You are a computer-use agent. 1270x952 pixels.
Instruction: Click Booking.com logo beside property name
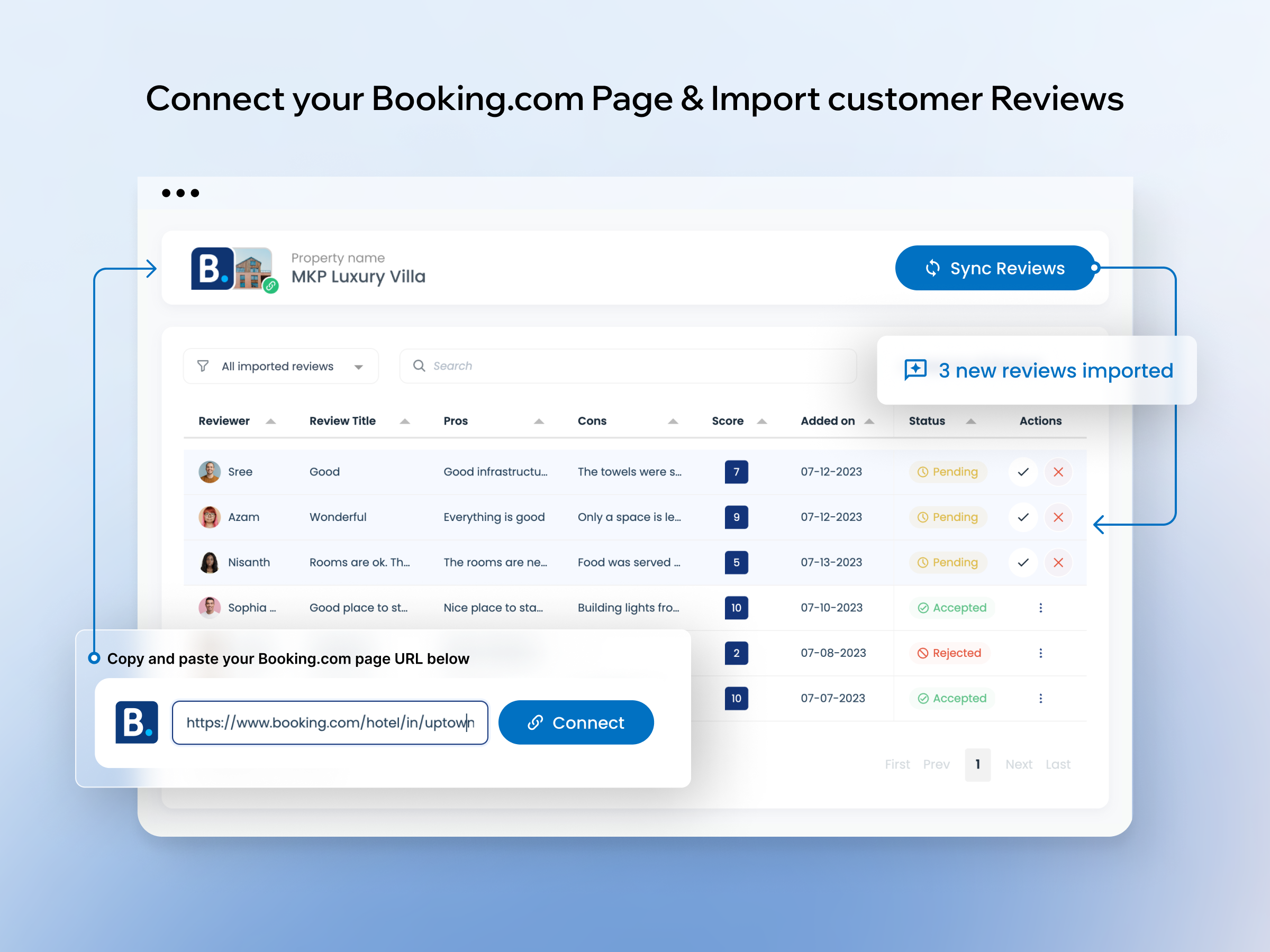click(212, 269)
